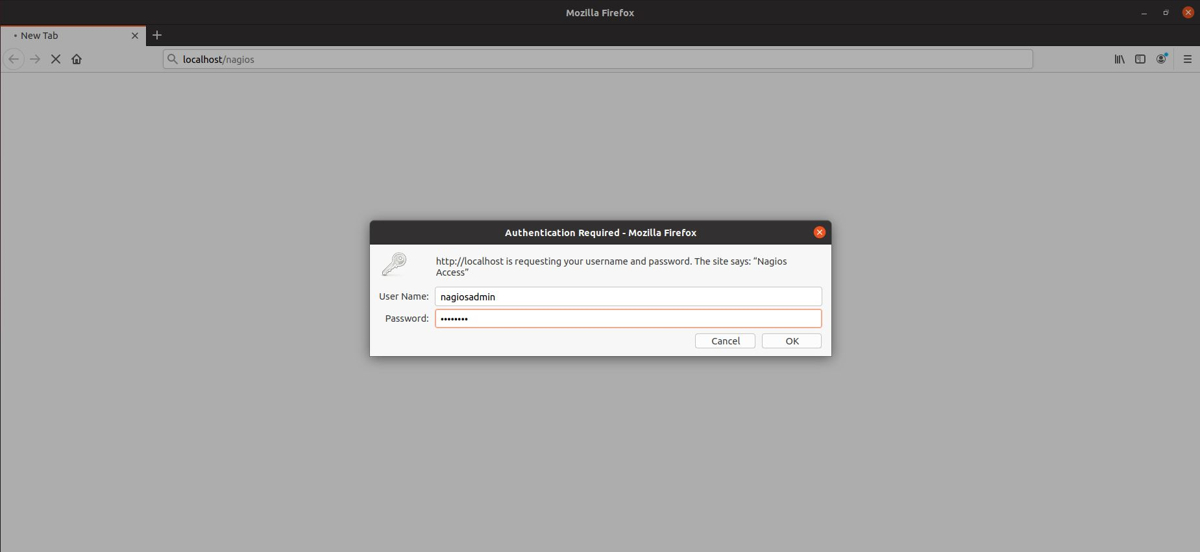1200x552 pixels.
Task: Open a new tab with plus button
Action: [157, 35]
